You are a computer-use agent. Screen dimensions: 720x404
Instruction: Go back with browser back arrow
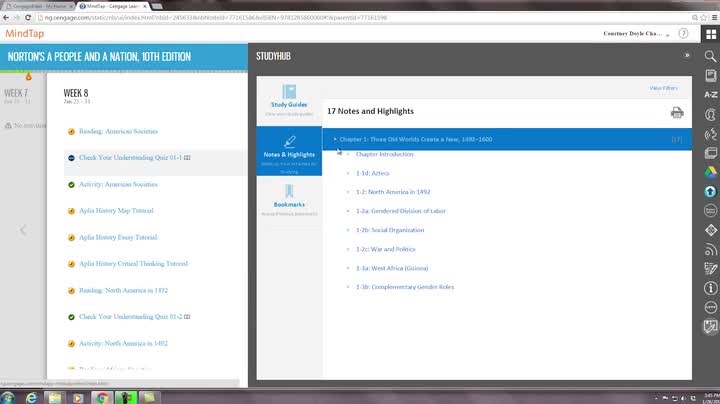tap(6, 17)
